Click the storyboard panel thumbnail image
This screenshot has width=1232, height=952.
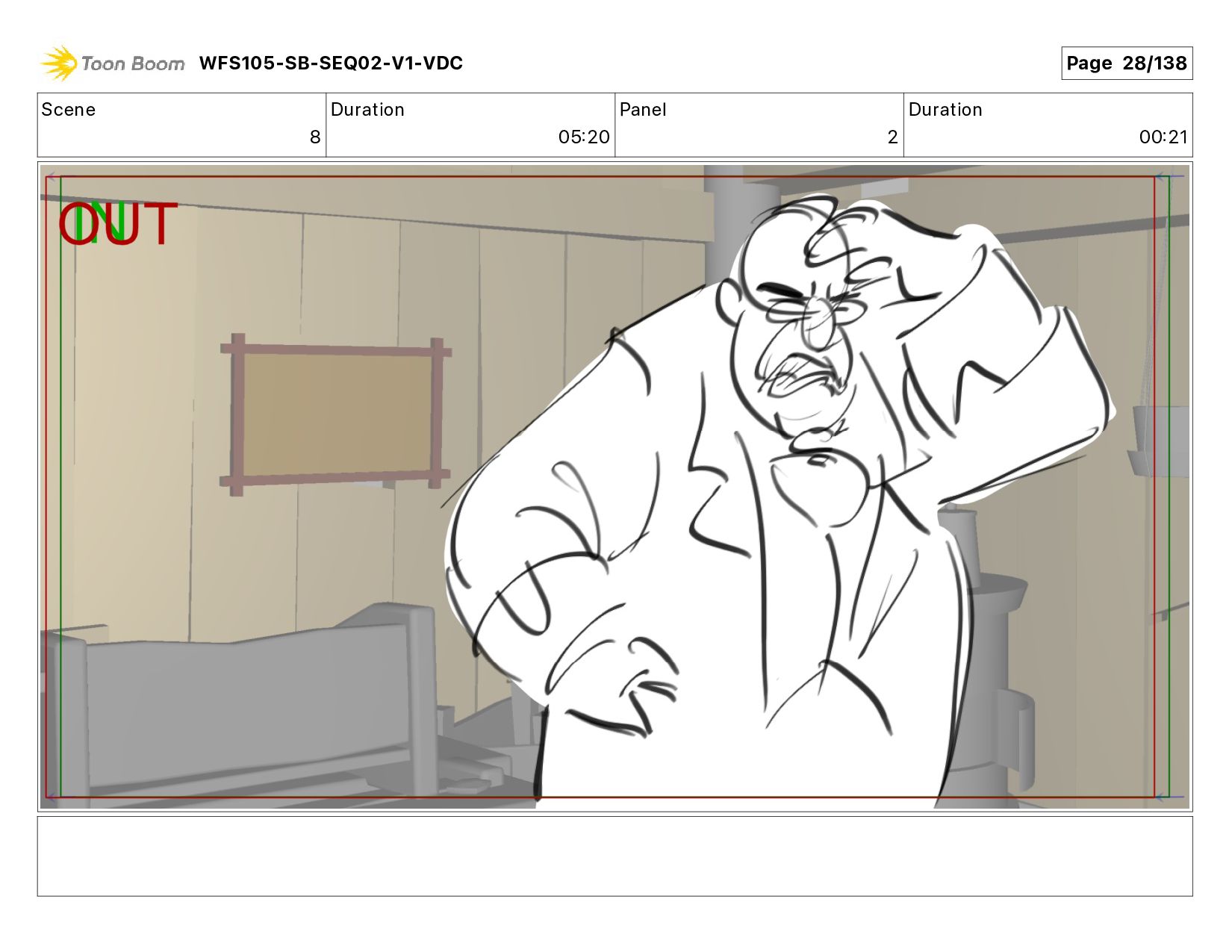click(615, 487)
